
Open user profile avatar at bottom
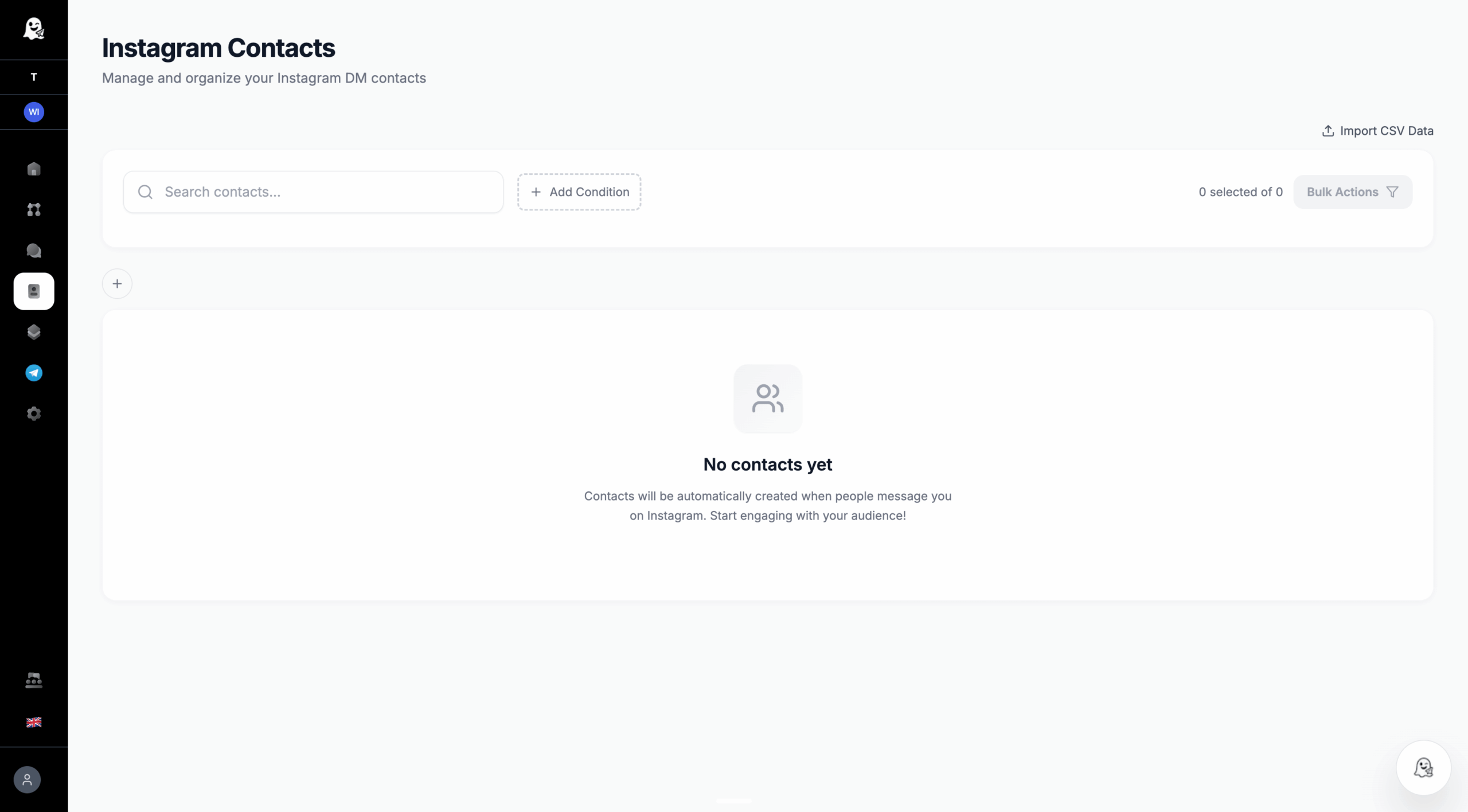point(27,780)
